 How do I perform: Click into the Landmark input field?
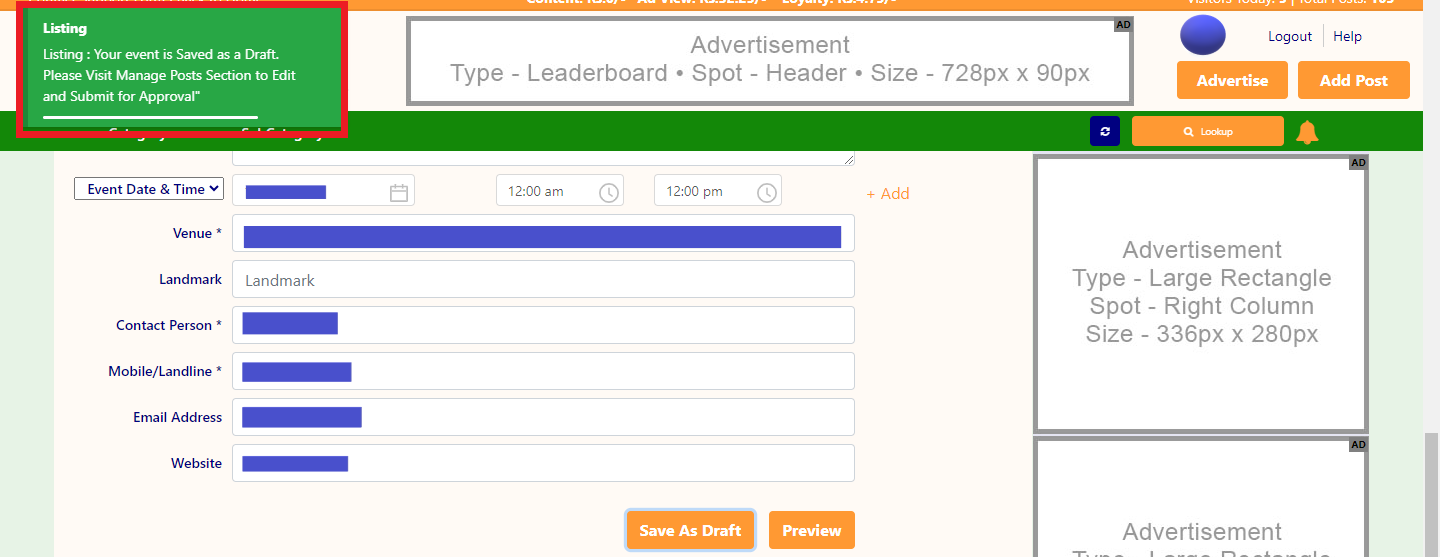(543, 280)
